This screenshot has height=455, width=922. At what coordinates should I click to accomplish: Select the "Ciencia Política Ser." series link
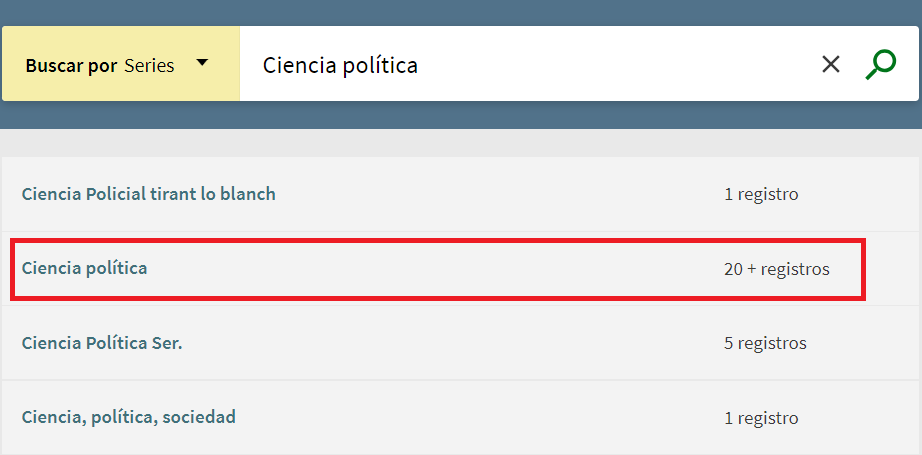tap(102, 343)
